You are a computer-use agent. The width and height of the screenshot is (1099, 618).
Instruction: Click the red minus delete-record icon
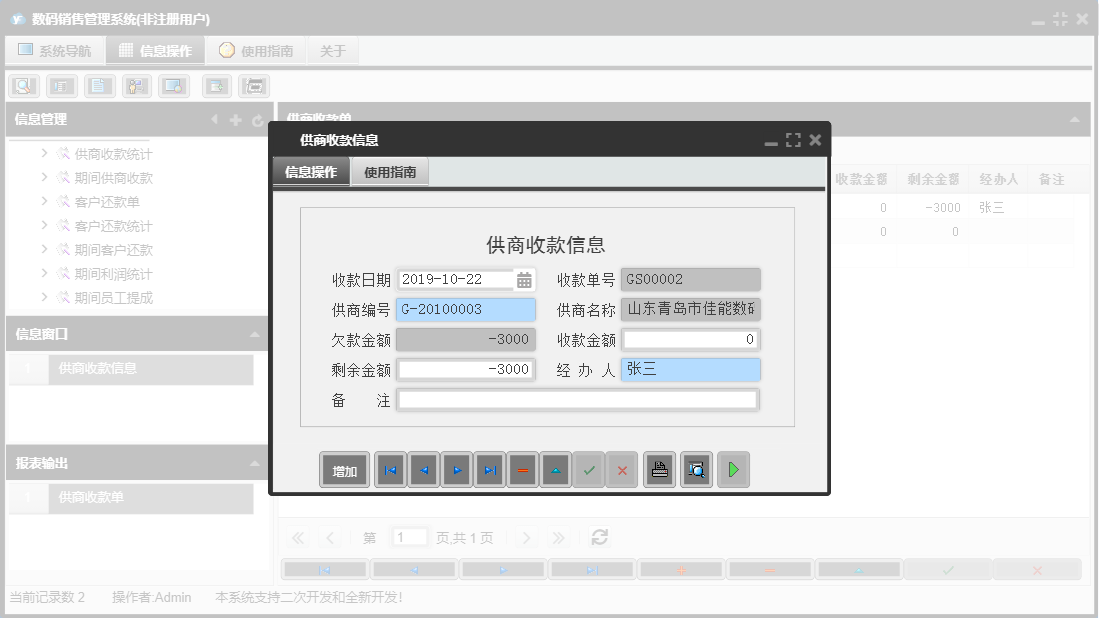point(522,469)
